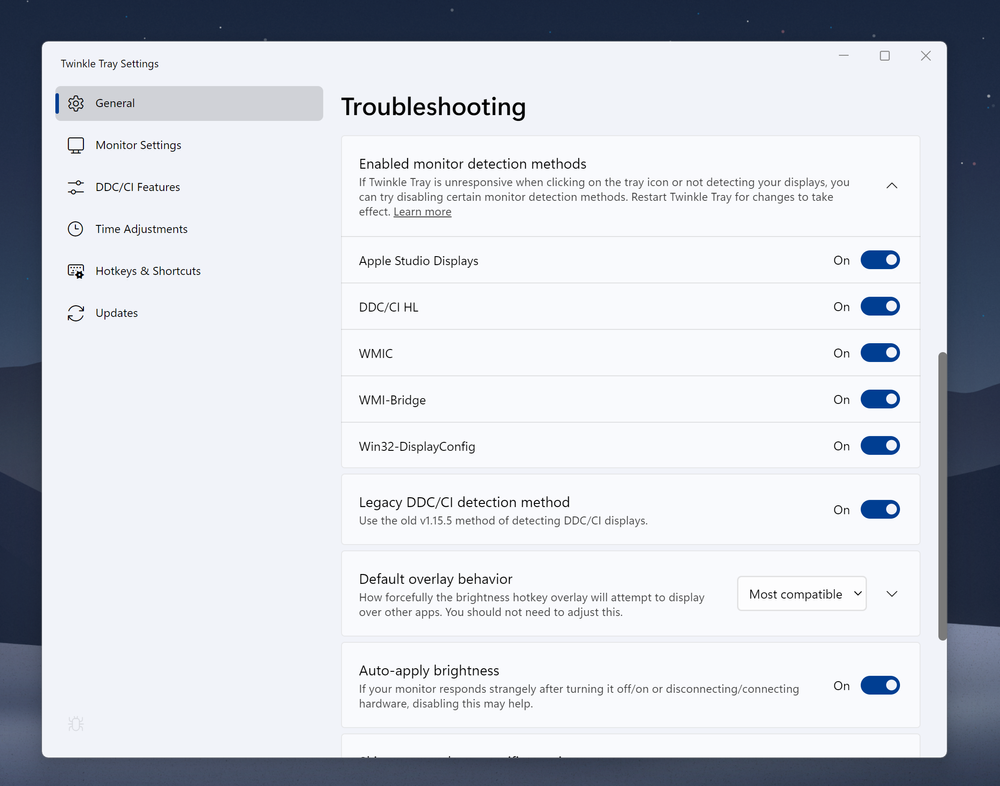Viewport: 1000px width, 786px height.
Task: Open the Learn more link
Action: click(422, 212)
